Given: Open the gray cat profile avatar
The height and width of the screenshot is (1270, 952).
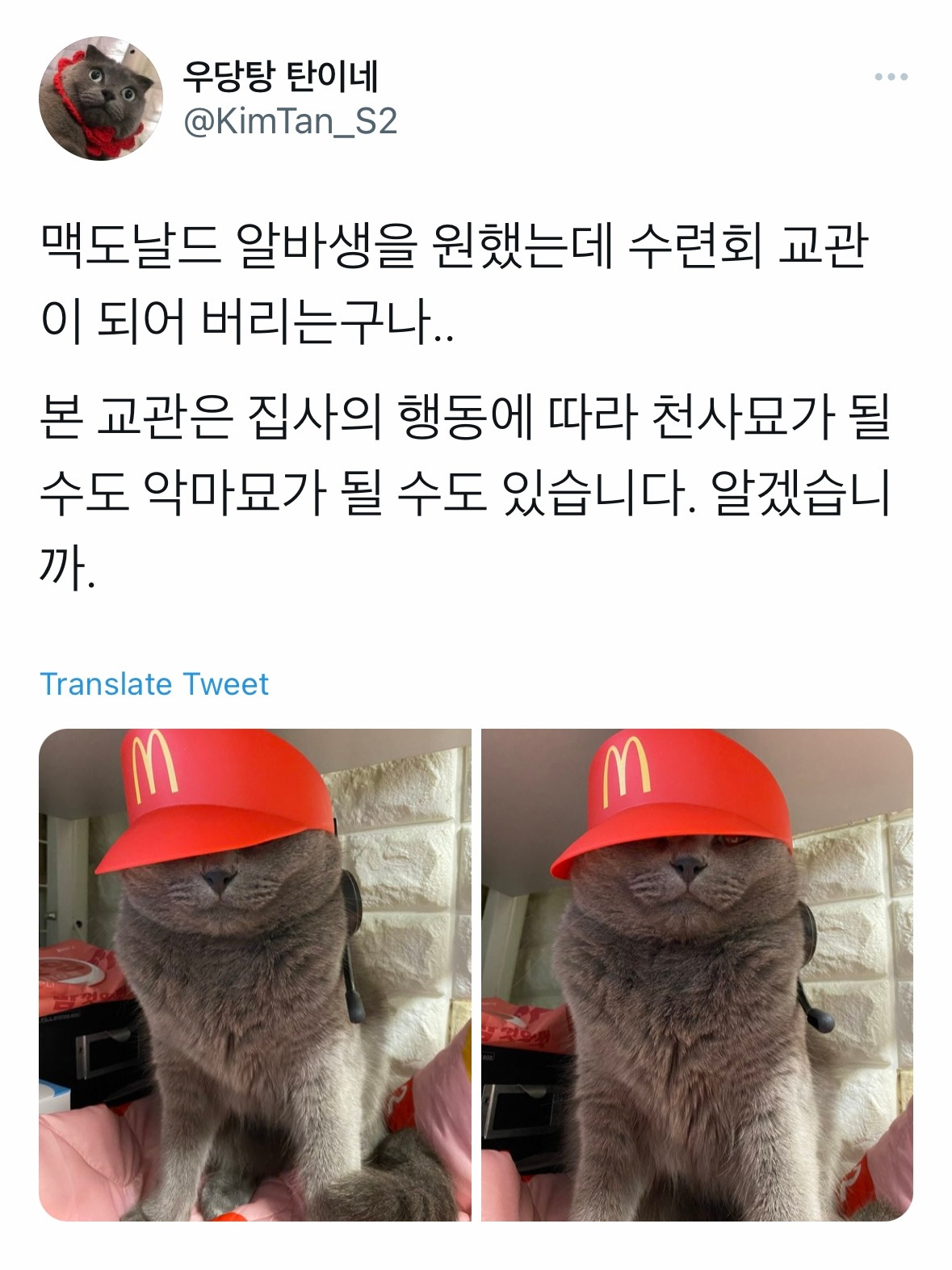Looking at the screenshot, I should 100,98.
